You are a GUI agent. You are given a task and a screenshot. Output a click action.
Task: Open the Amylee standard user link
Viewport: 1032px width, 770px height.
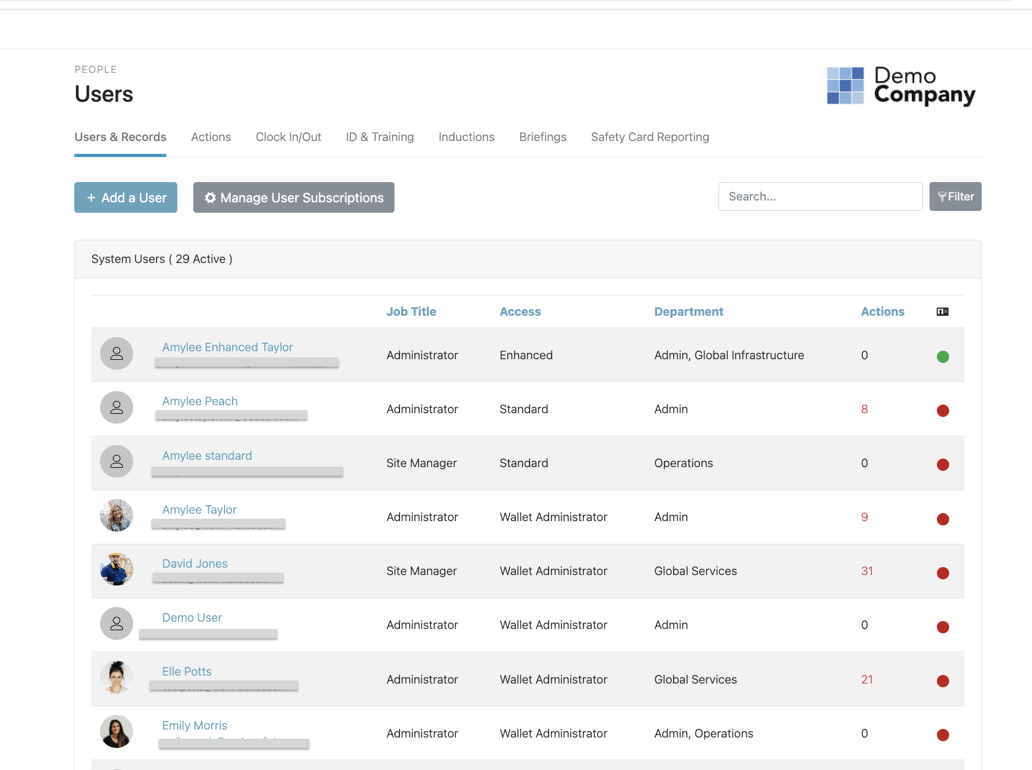(207, 455)
